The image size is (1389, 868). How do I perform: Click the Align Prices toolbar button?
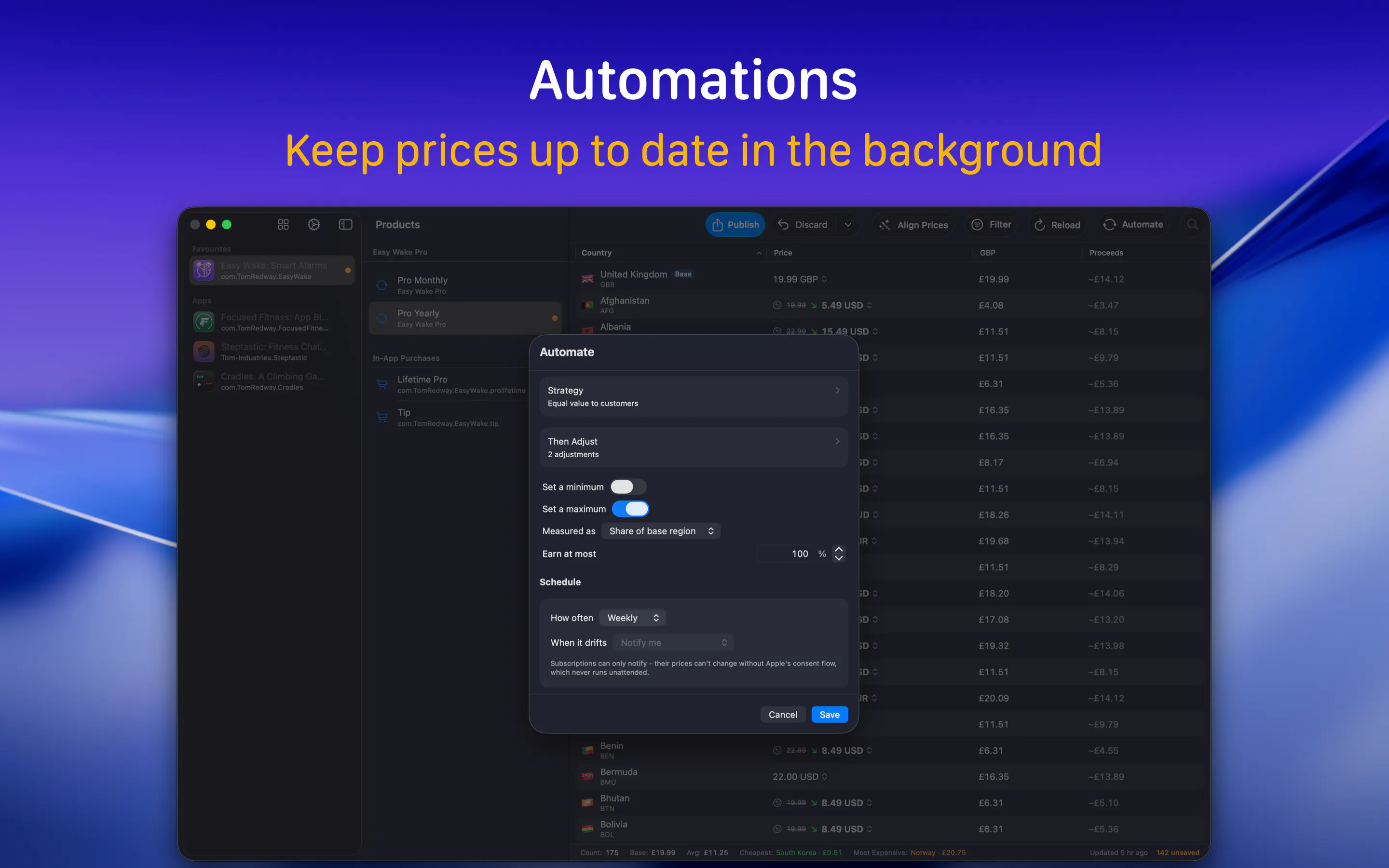(914, 224)
